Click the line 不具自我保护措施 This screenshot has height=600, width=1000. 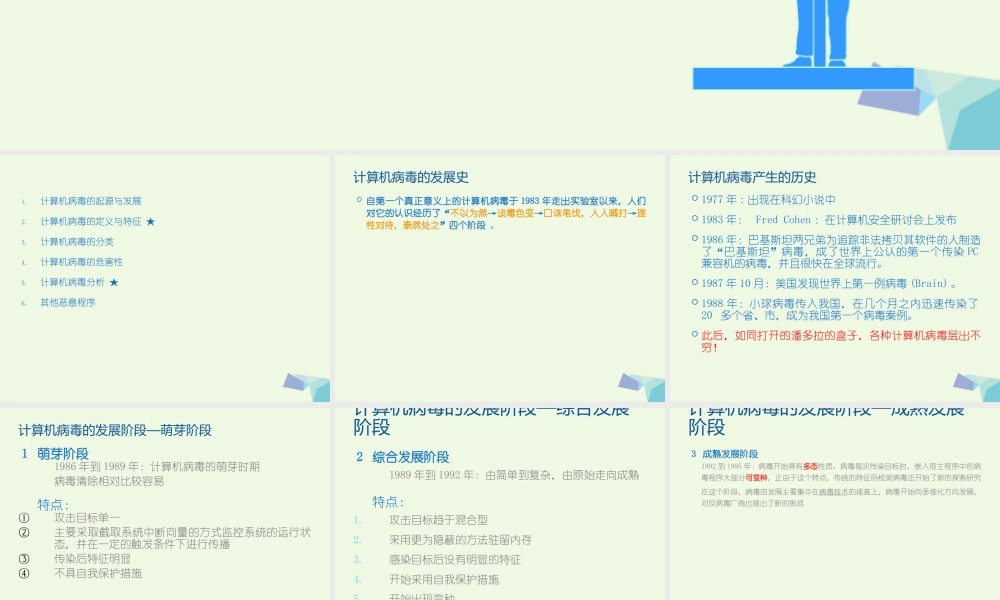click(98, 573)
